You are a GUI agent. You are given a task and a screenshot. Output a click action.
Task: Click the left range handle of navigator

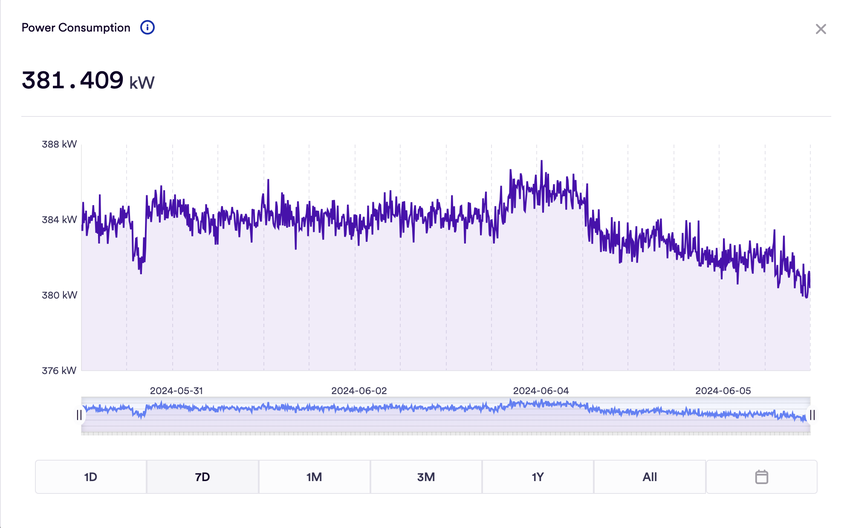(x=79, y=415)
